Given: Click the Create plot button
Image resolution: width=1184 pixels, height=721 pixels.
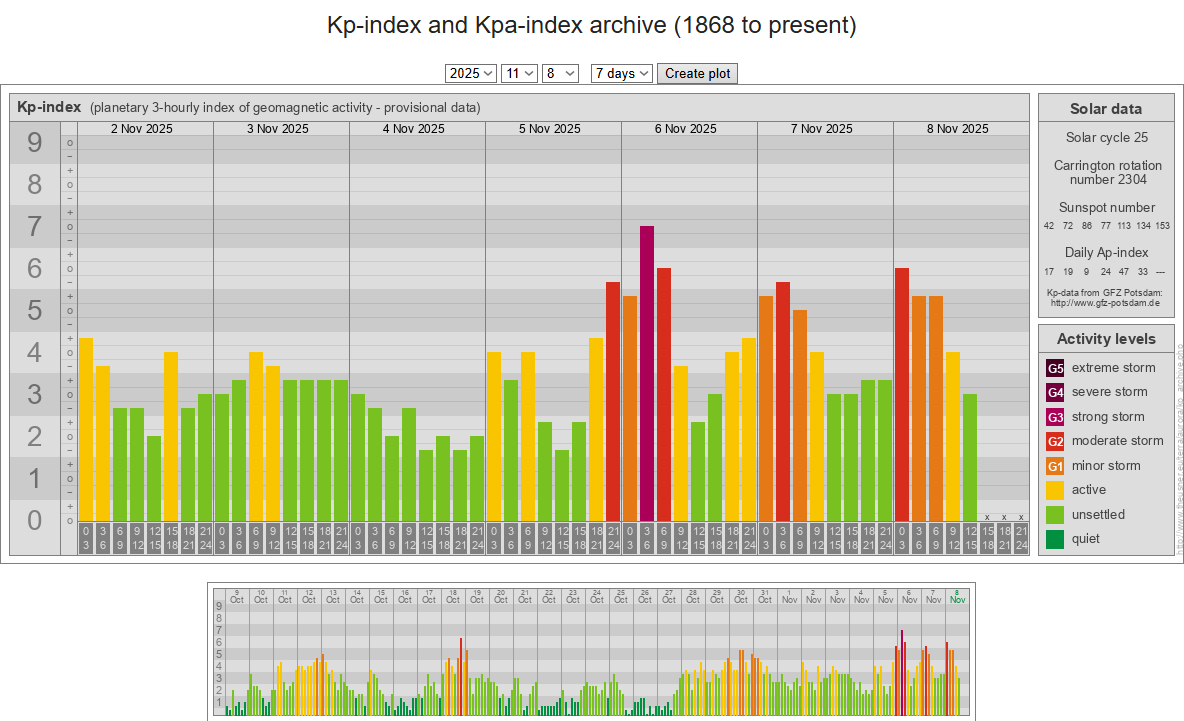Looking at the screenshot, I should [697, 73].
